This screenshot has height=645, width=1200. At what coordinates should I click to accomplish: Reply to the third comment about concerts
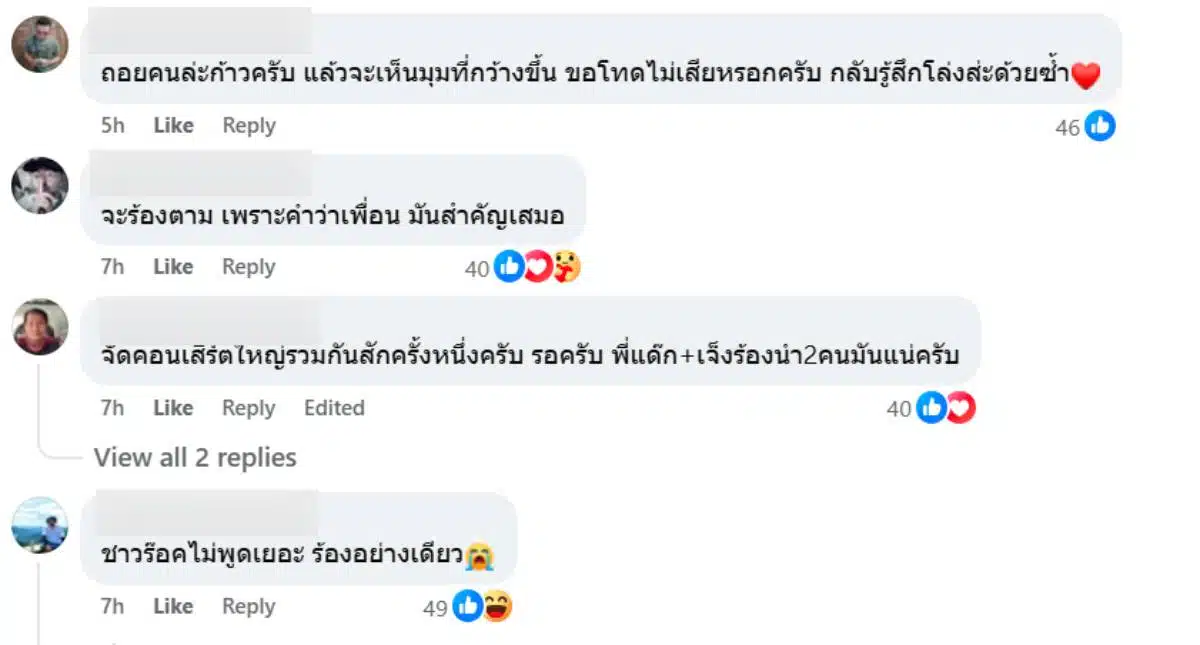pyautogui.click(x=248, y=408)
